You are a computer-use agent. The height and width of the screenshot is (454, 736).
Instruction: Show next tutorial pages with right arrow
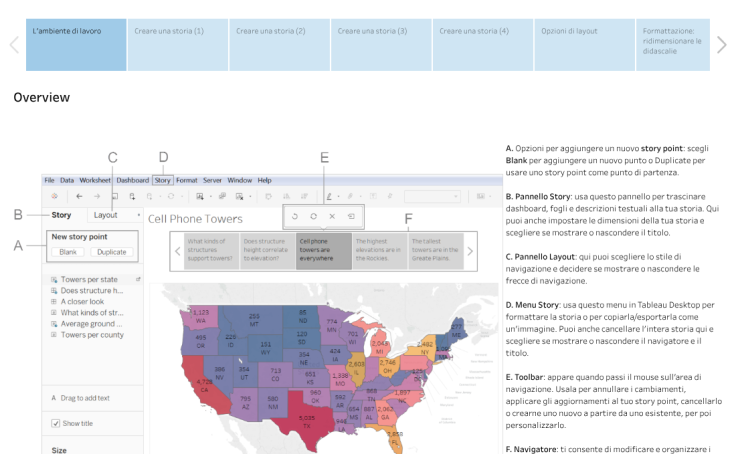(721, 45)
